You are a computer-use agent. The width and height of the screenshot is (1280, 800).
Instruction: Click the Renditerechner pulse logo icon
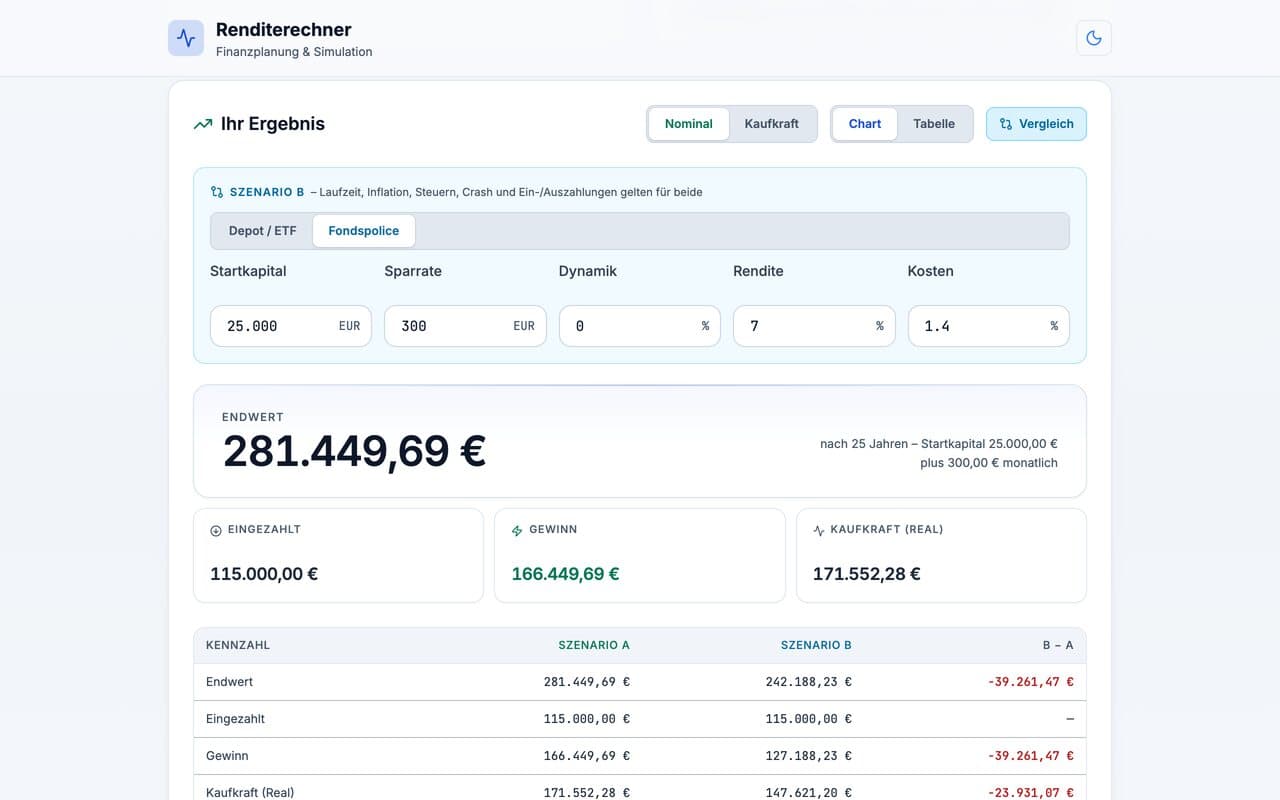point(186,38)
